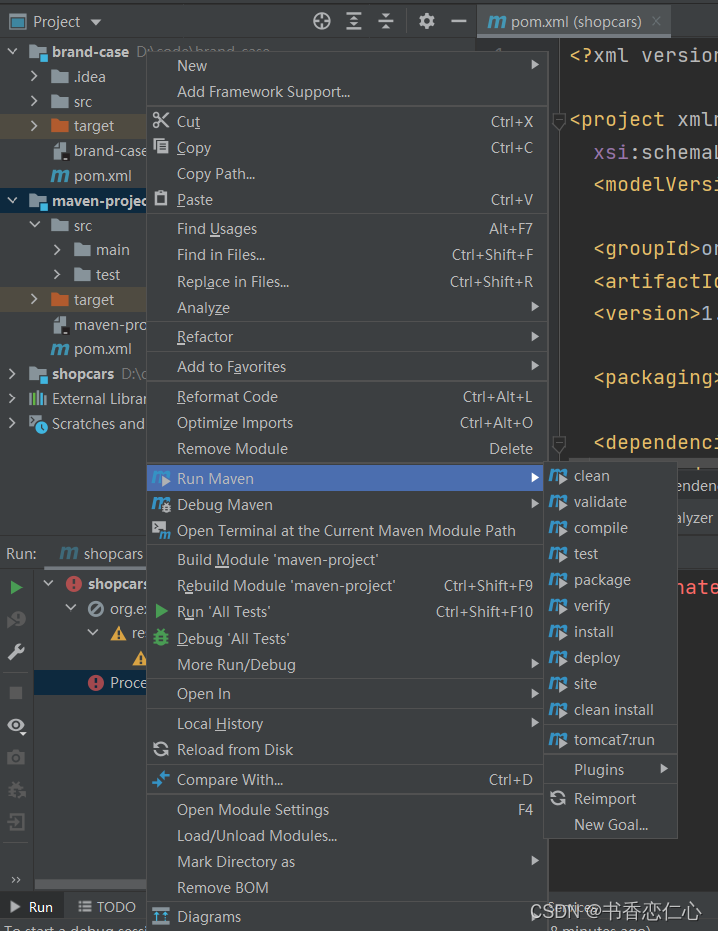Expand the brand-case target folder
The width and height of the screenshot is (718, 931).
[x=34, y=126]
